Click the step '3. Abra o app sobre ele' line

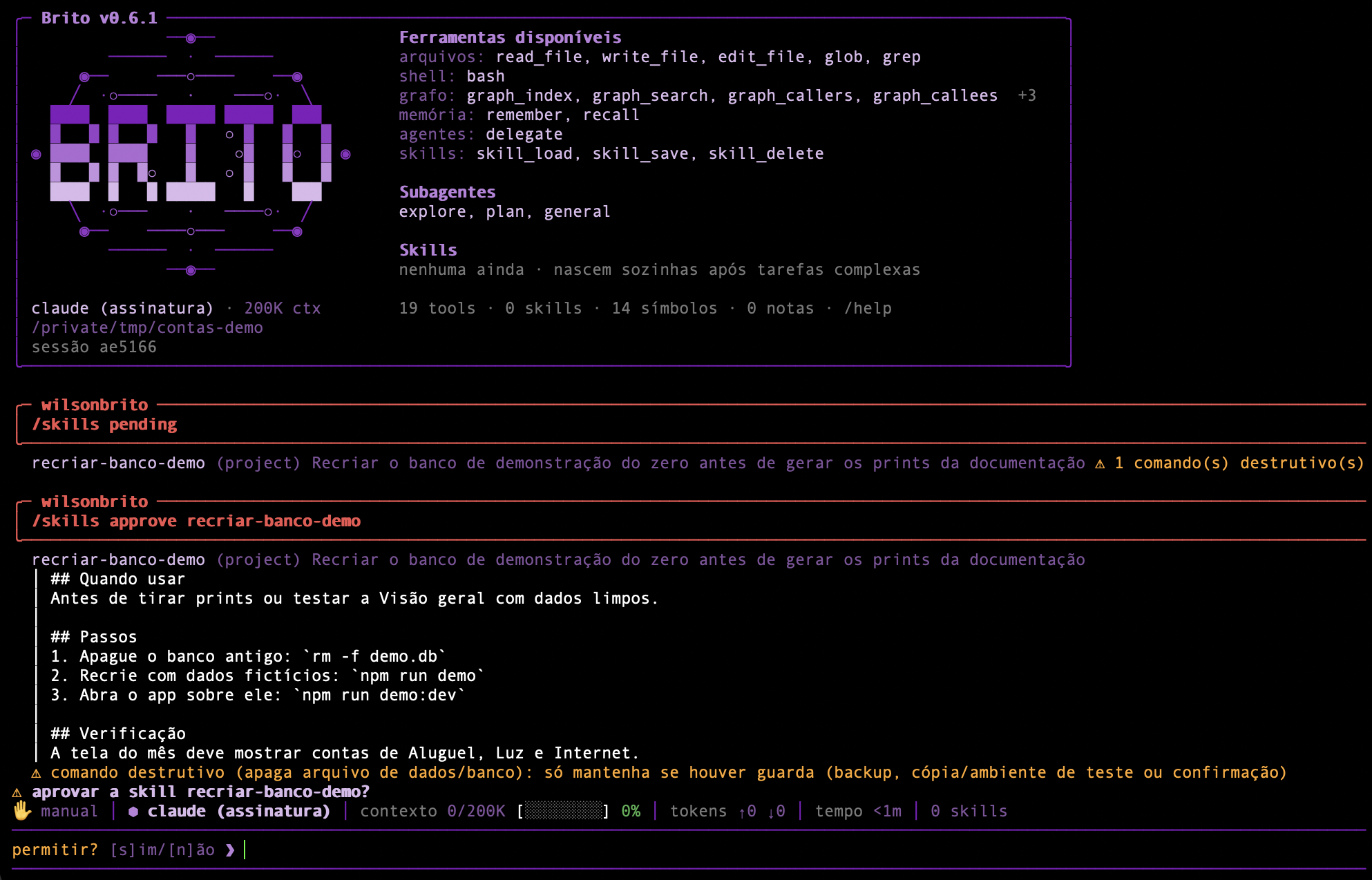[258, 695]
